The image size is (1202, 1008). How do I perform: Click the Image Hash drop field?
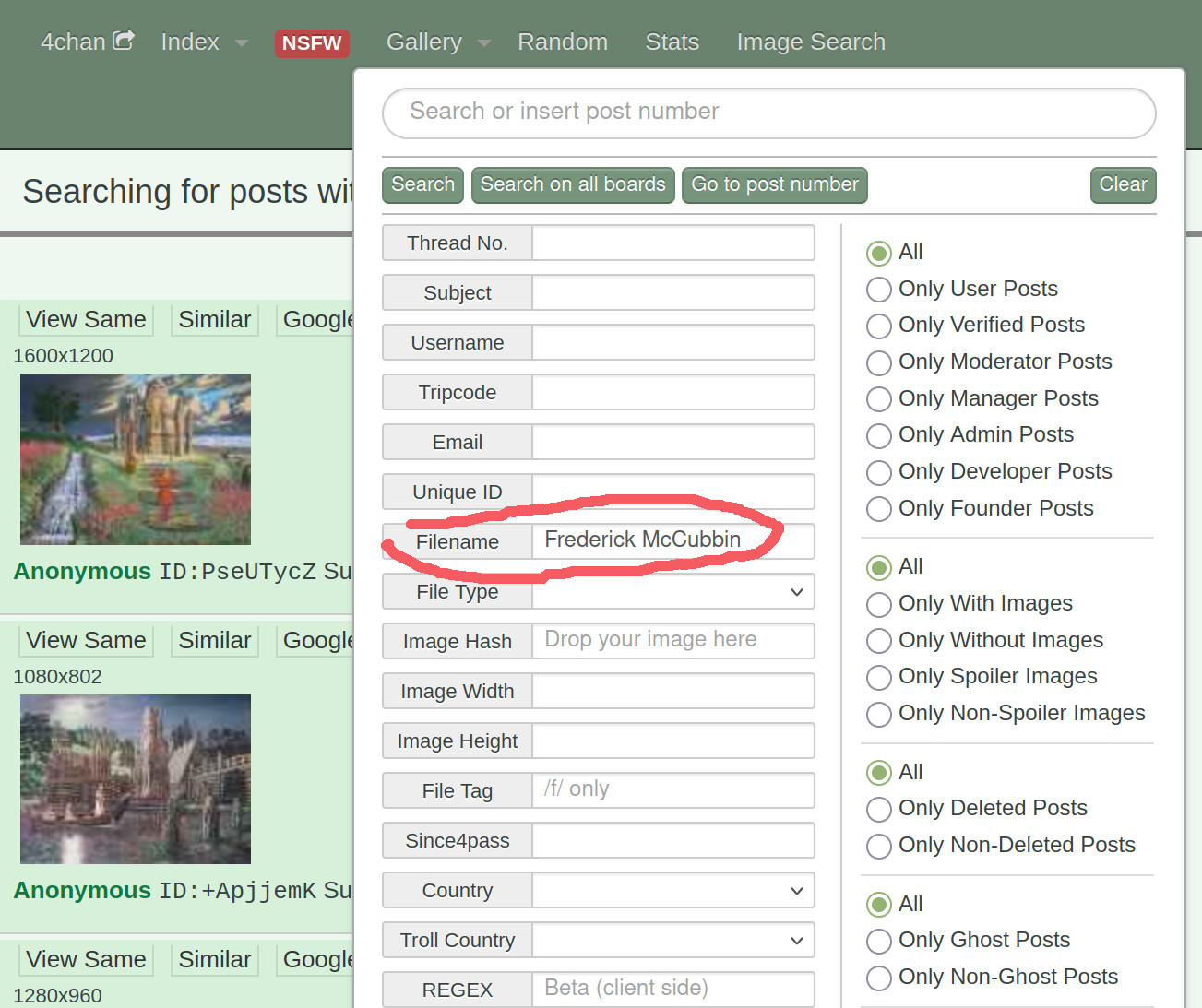(673, 642)
